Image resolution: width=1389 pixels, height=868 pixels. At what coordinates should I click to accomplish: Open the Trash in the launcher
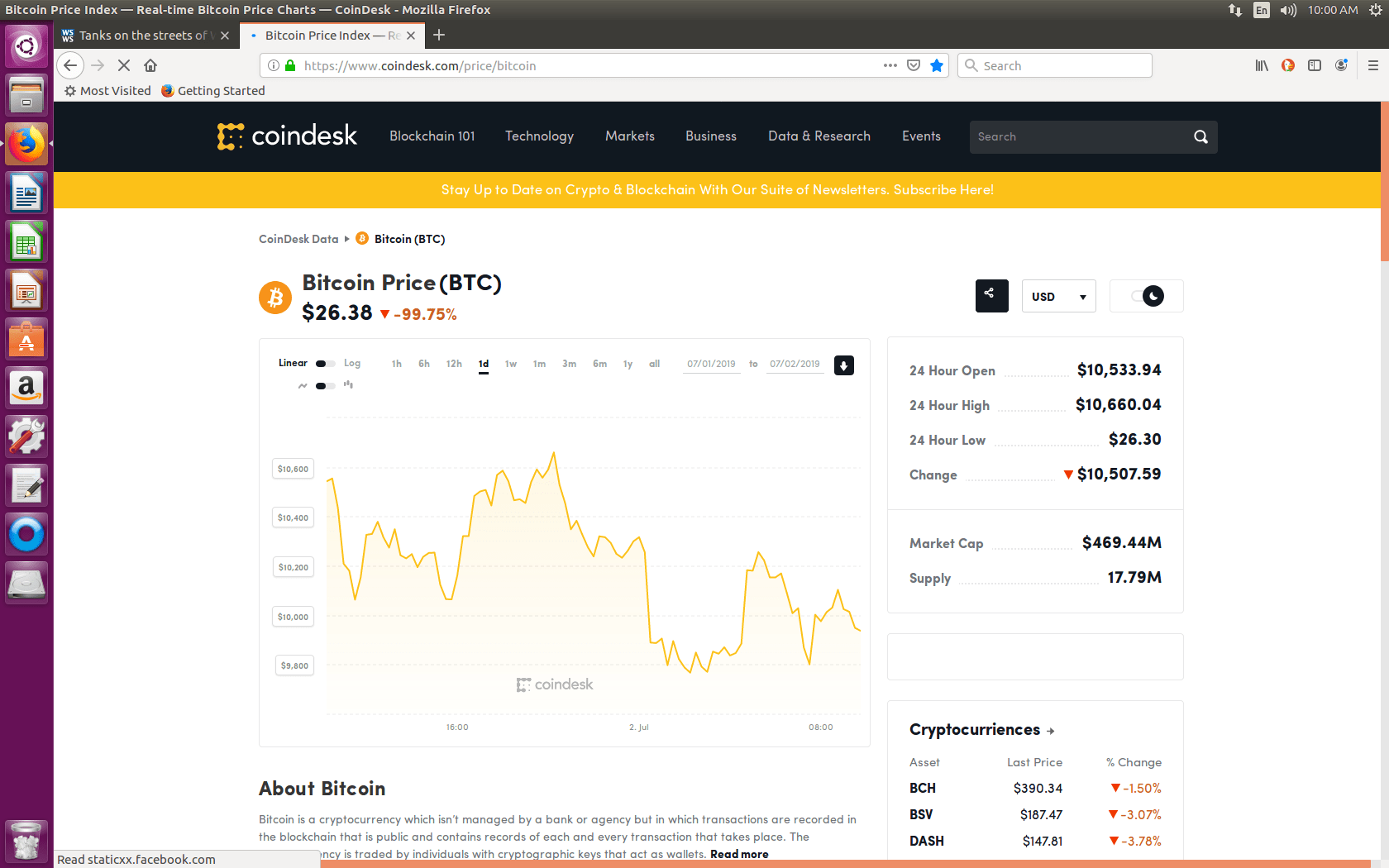pyautogui.click(x=26, y=841)
